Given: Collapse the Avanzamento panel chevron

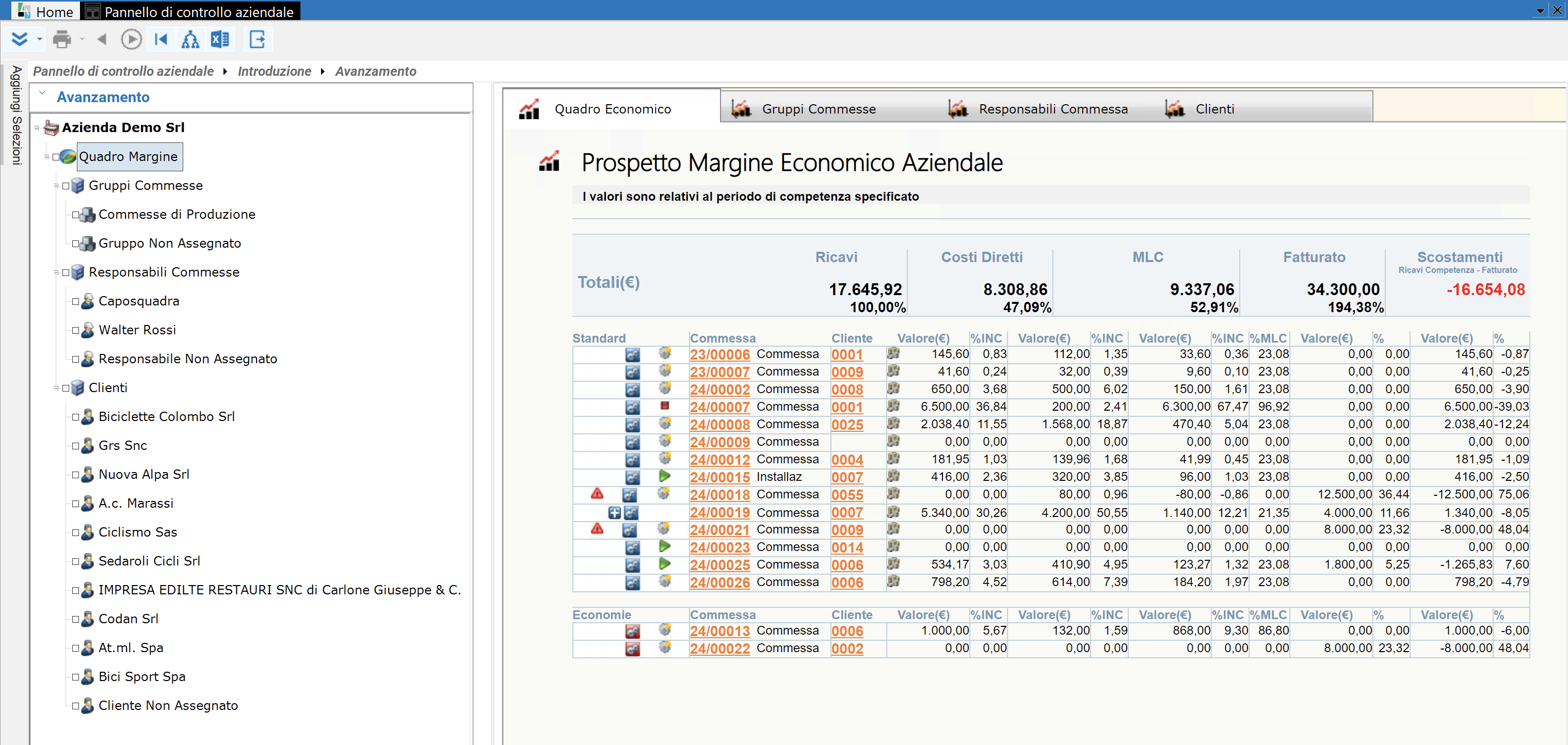Looking at the screenshot, I should 42,93.
